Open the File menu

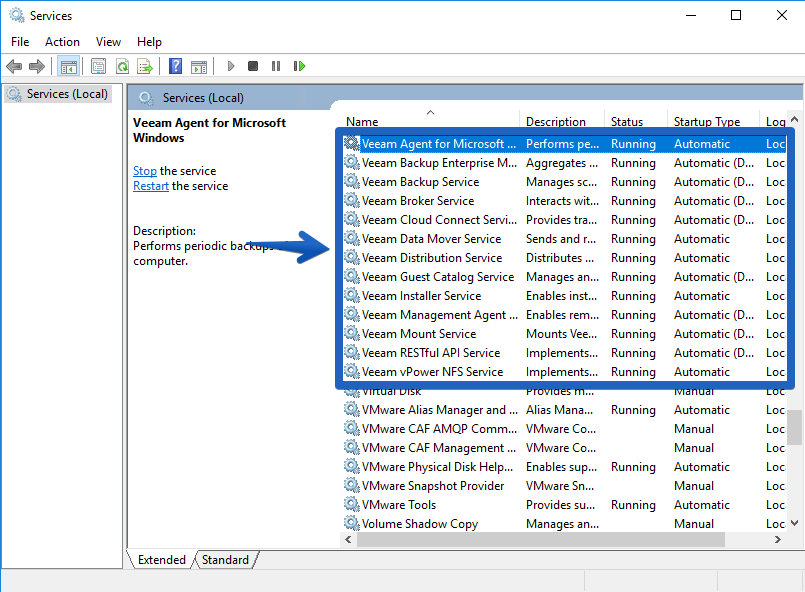click(x=20, y=42)
